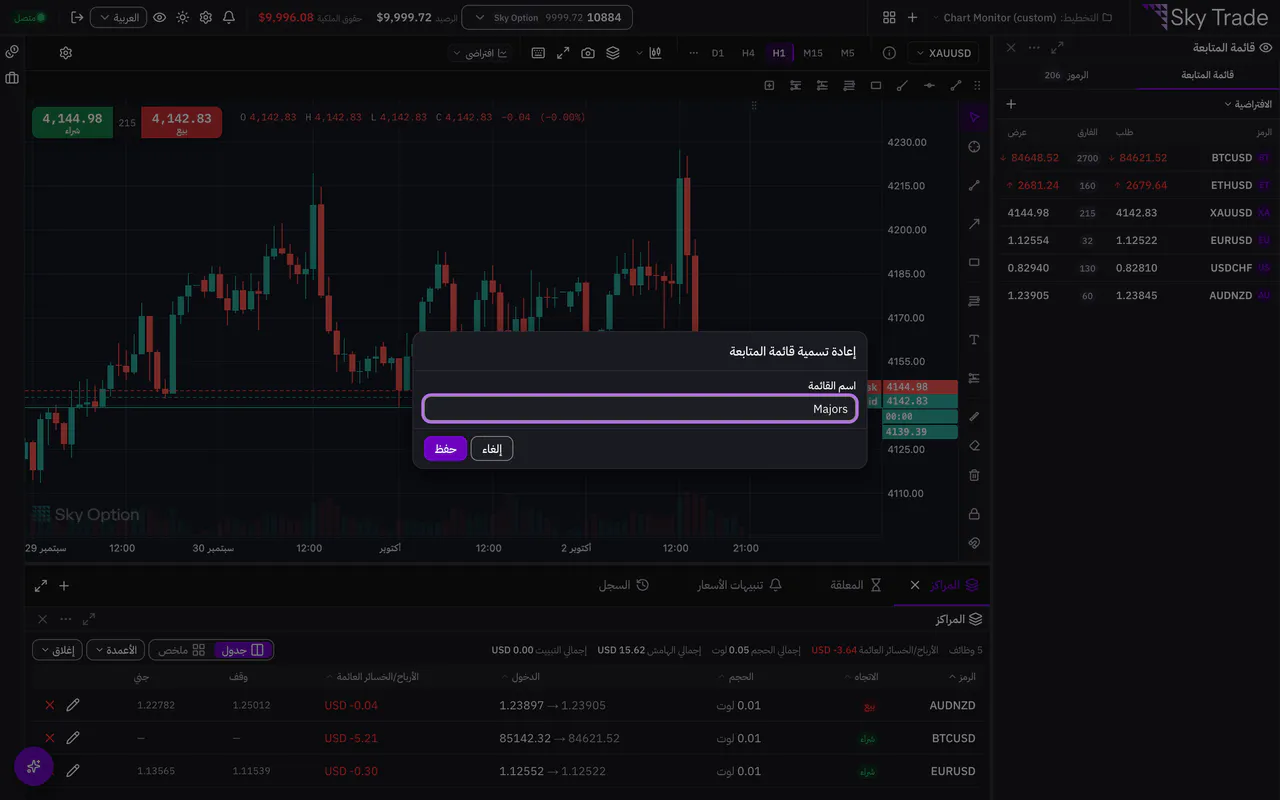Open the الرموز 206 symbols tab
The height and width of the screenshot is (800, 1280).
(1066, 75)
